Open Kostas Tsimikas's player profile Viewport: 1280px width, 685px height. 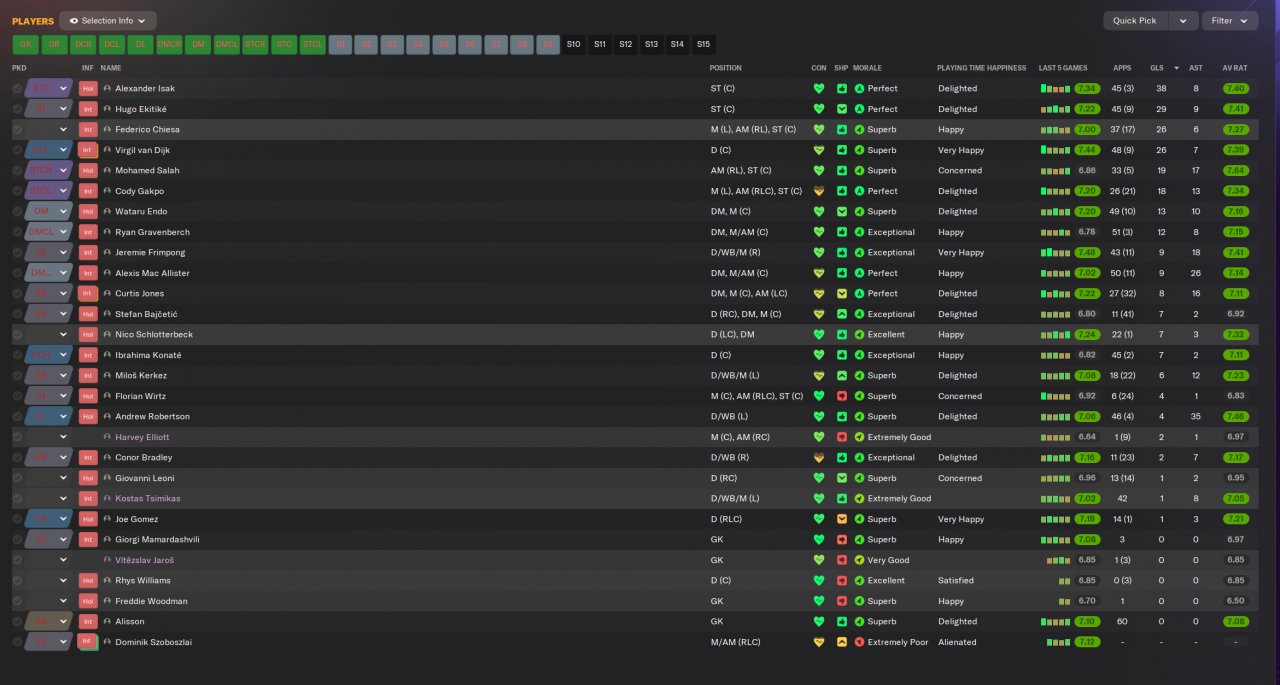(x=148, y=499)
